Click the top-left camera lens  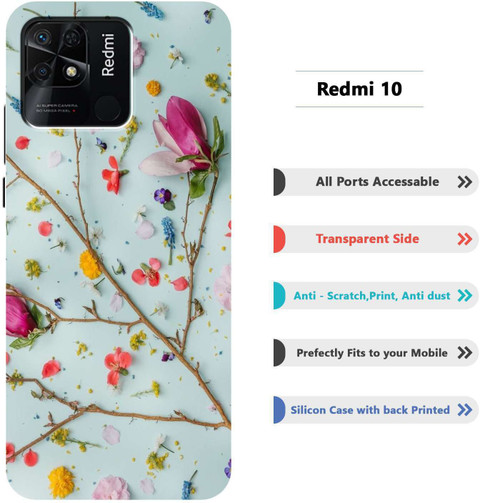(x=42, y=38)
